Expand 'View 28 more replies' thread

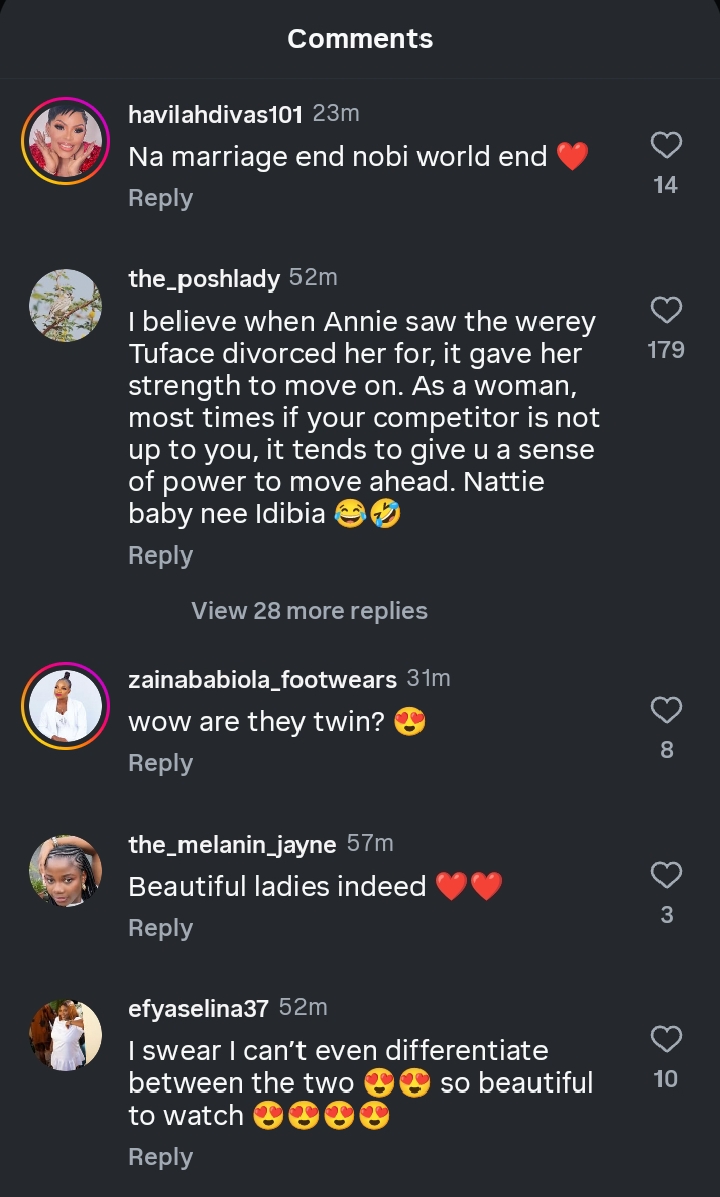tap(309, 611)
